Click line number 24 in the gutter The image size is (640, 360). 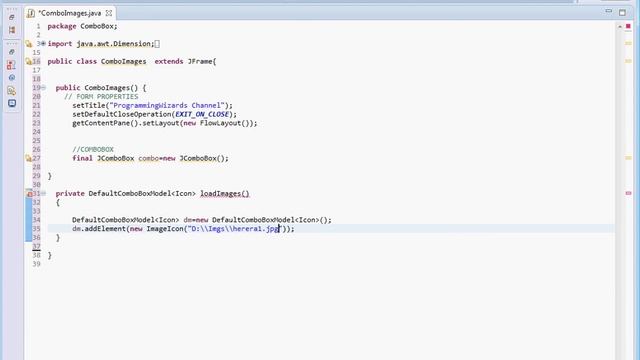click(36, 132)
